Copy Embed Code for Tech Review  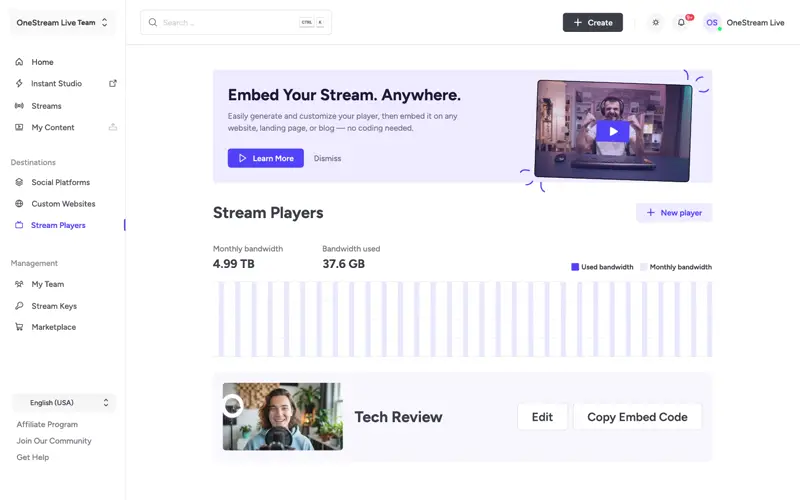[x=637, y=417]
